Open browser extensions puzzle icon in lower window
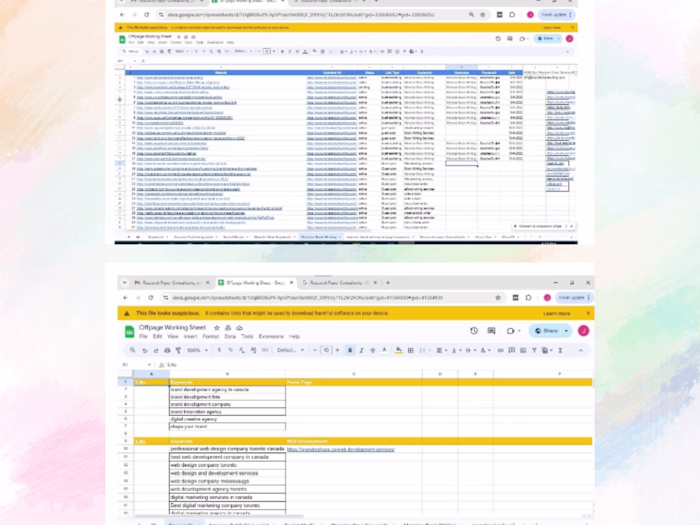This screenshot has width=700, height=525. pyautogui.click(x=529, y=298)
